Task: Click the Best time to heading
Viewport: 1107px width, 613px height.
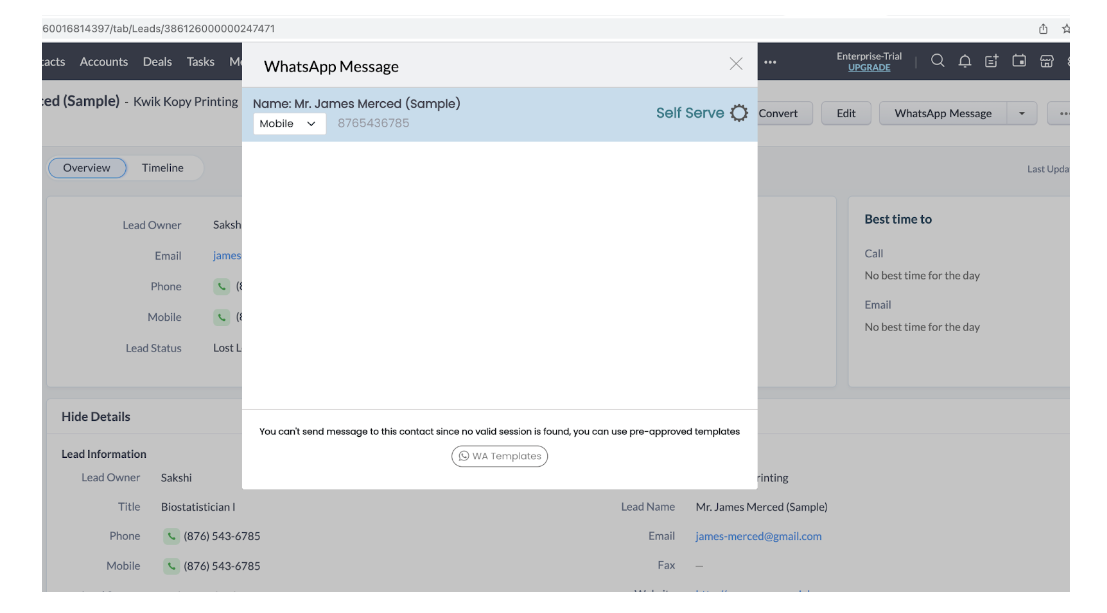Action: 898,220
